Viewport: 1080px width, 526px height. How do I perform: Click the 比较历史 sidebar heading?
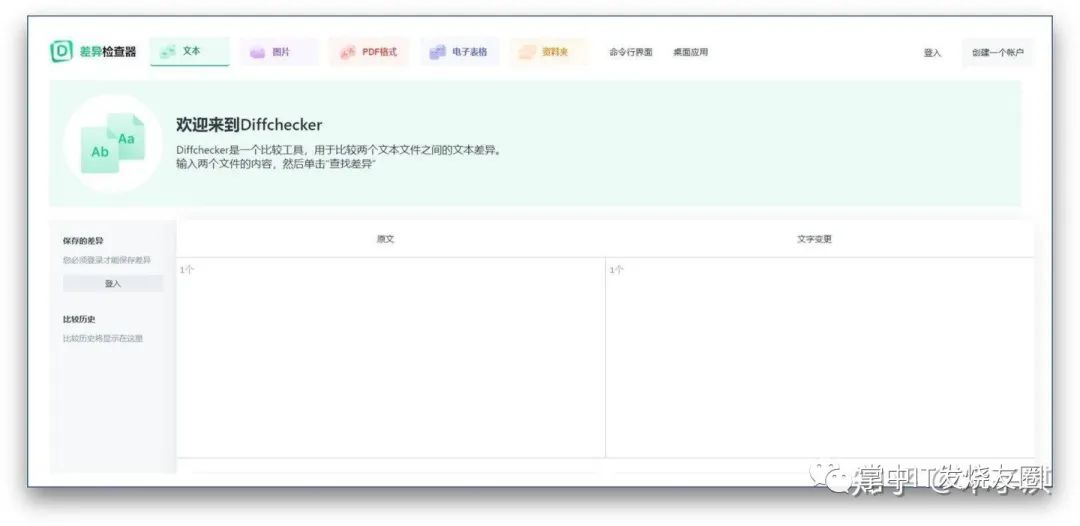[x=79, y=319]
